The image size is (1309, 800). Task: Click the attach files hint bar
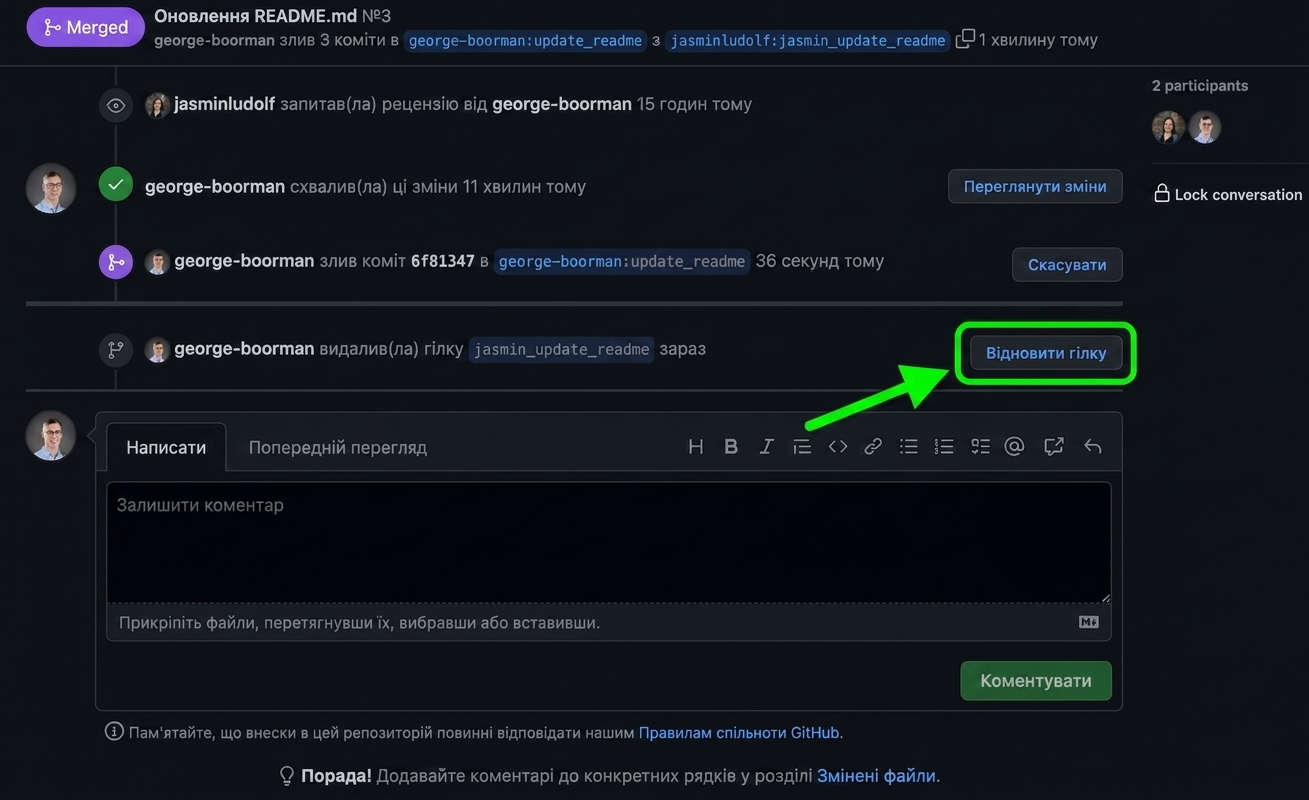point(609,622)
